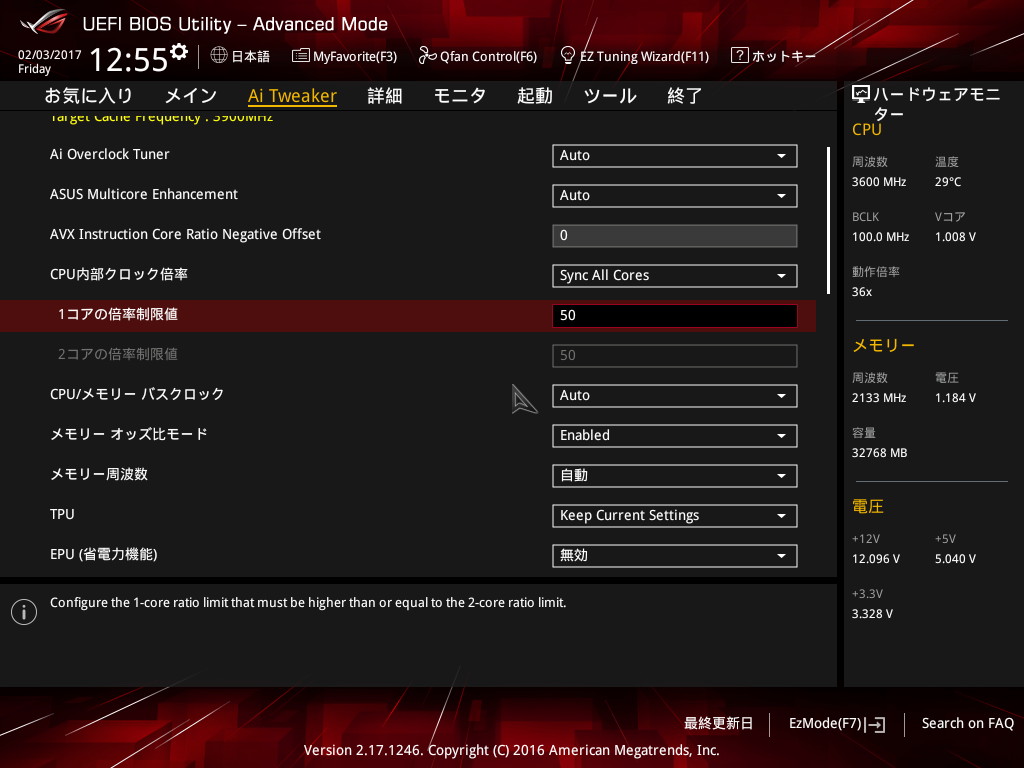Click the EZ Tuning Wizard lightbulb icon
The width and height of the screenshot is (1024, 768).
pos(568,56)
